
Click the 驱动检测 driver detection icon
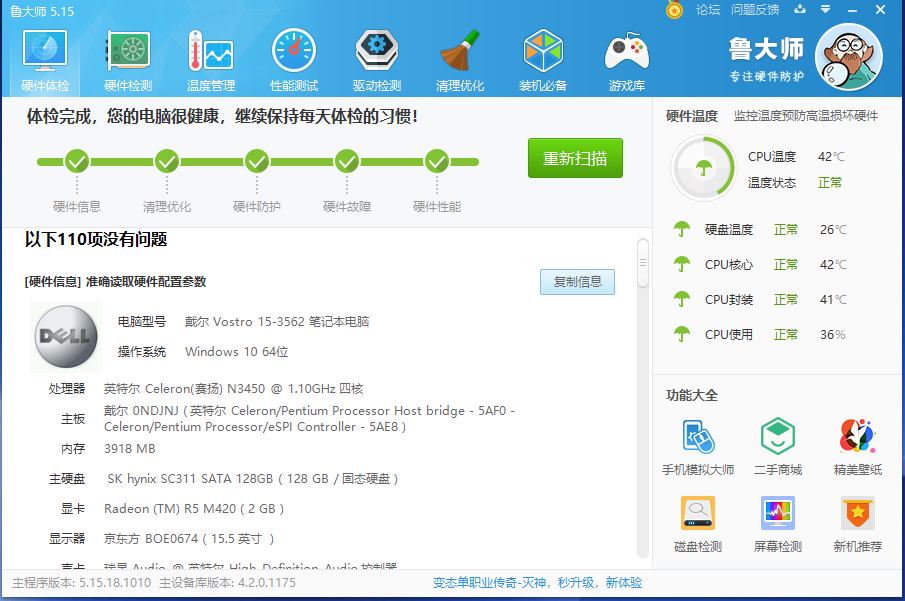point(377,59)
